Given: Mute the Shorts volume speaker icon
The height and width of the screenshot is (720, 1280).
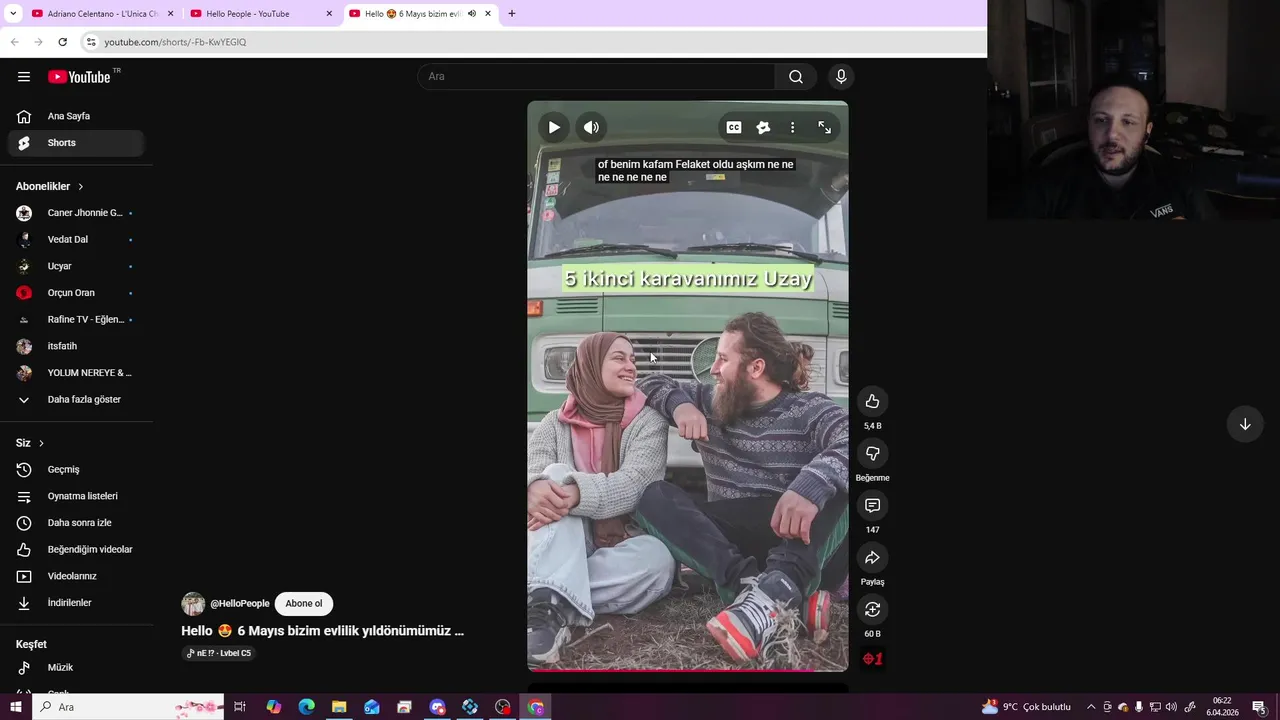Looking at the screenshot, I should coord(592,127).
